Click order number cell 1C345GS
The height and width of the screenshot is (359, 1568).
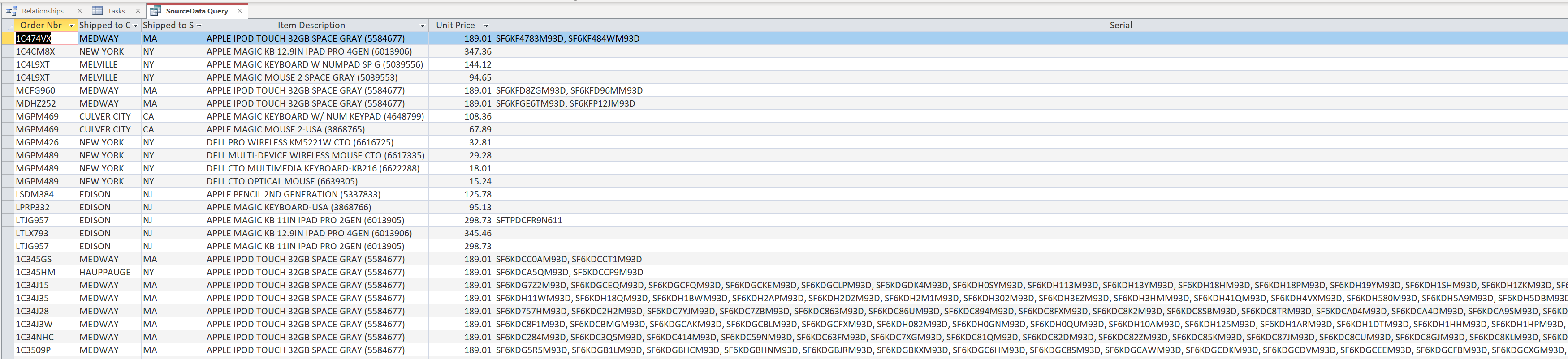pos(46,259)
